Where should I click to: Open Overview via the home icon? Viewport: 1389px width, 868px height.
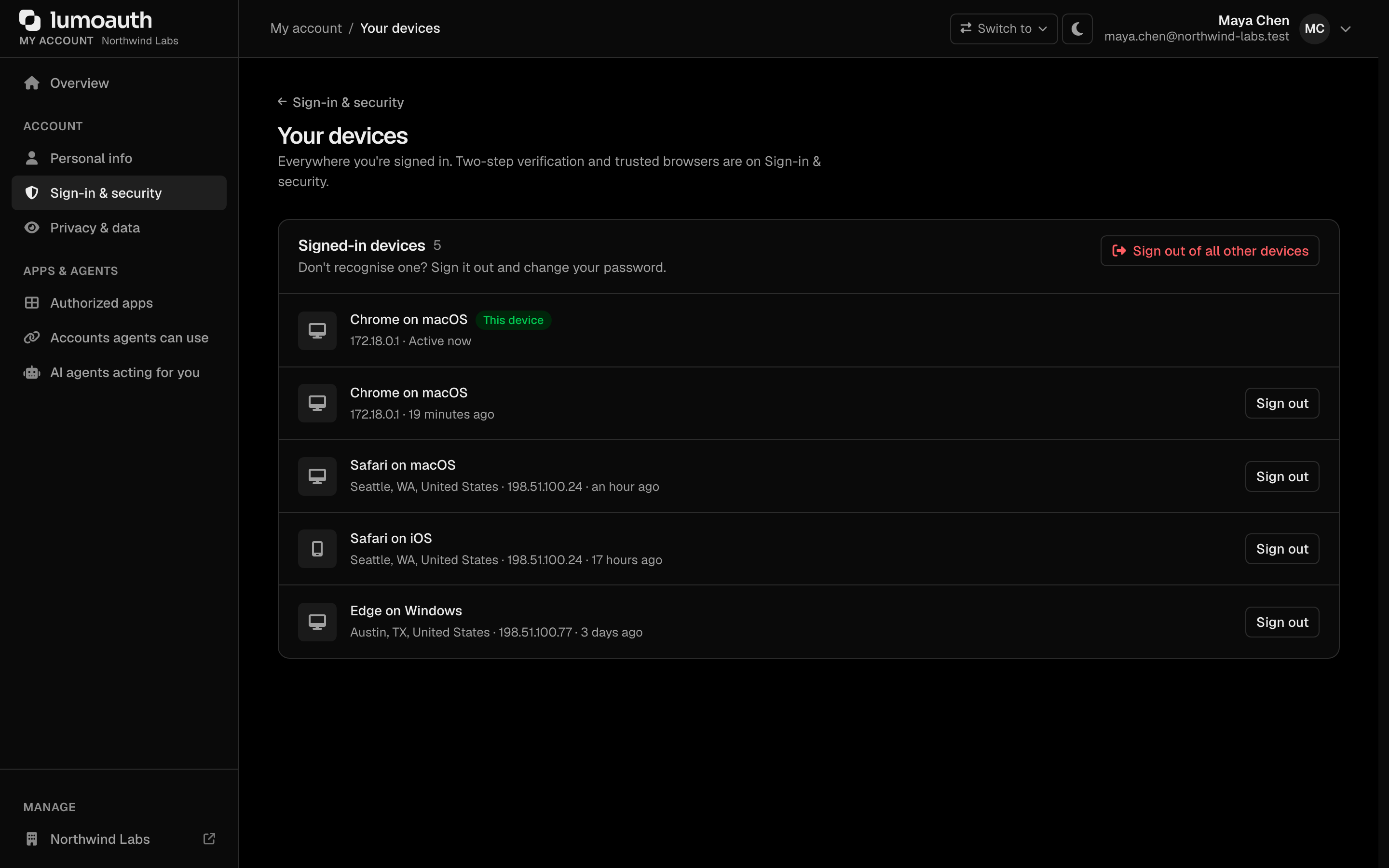coord(32,83)
